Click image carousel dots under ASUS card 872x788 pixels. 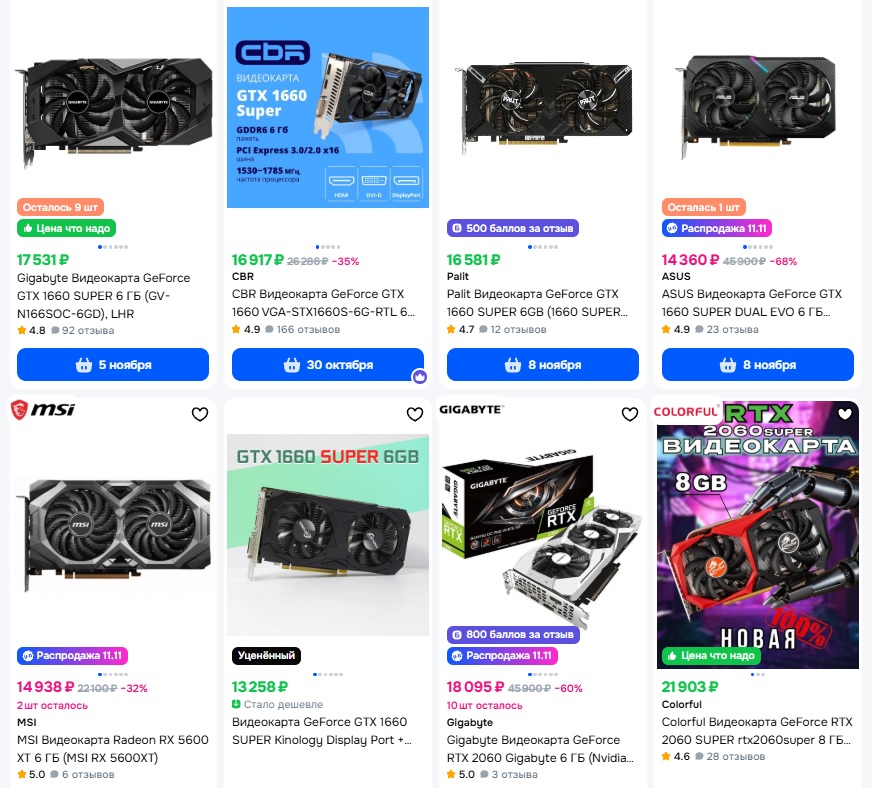[757, 247]
